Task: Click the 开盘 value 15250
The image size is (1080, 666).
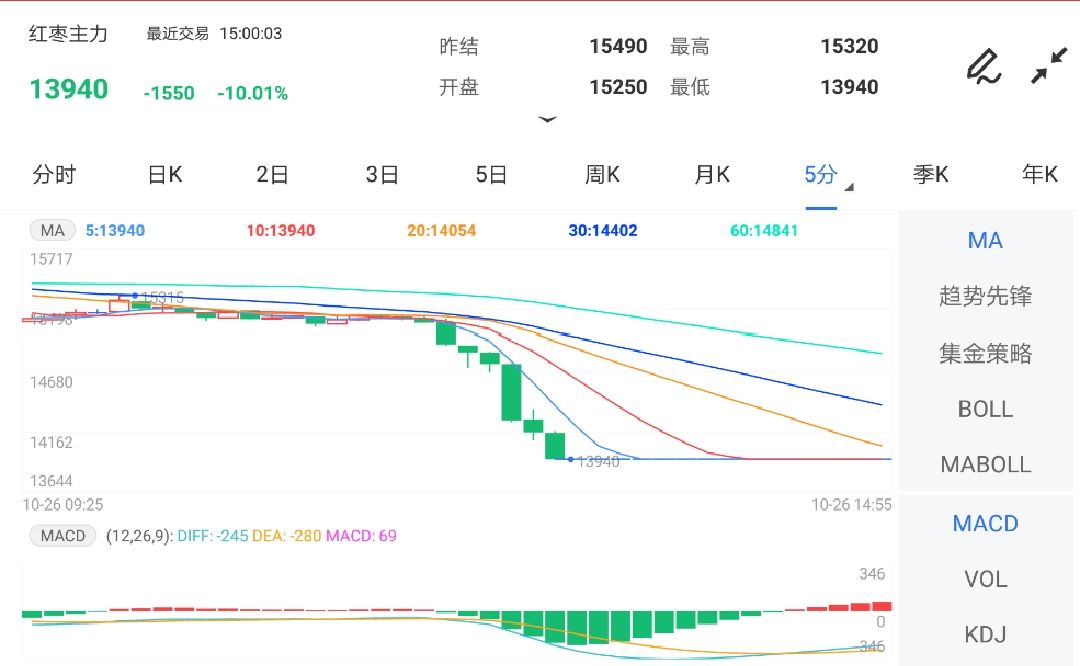Action: tap(618, 87)
